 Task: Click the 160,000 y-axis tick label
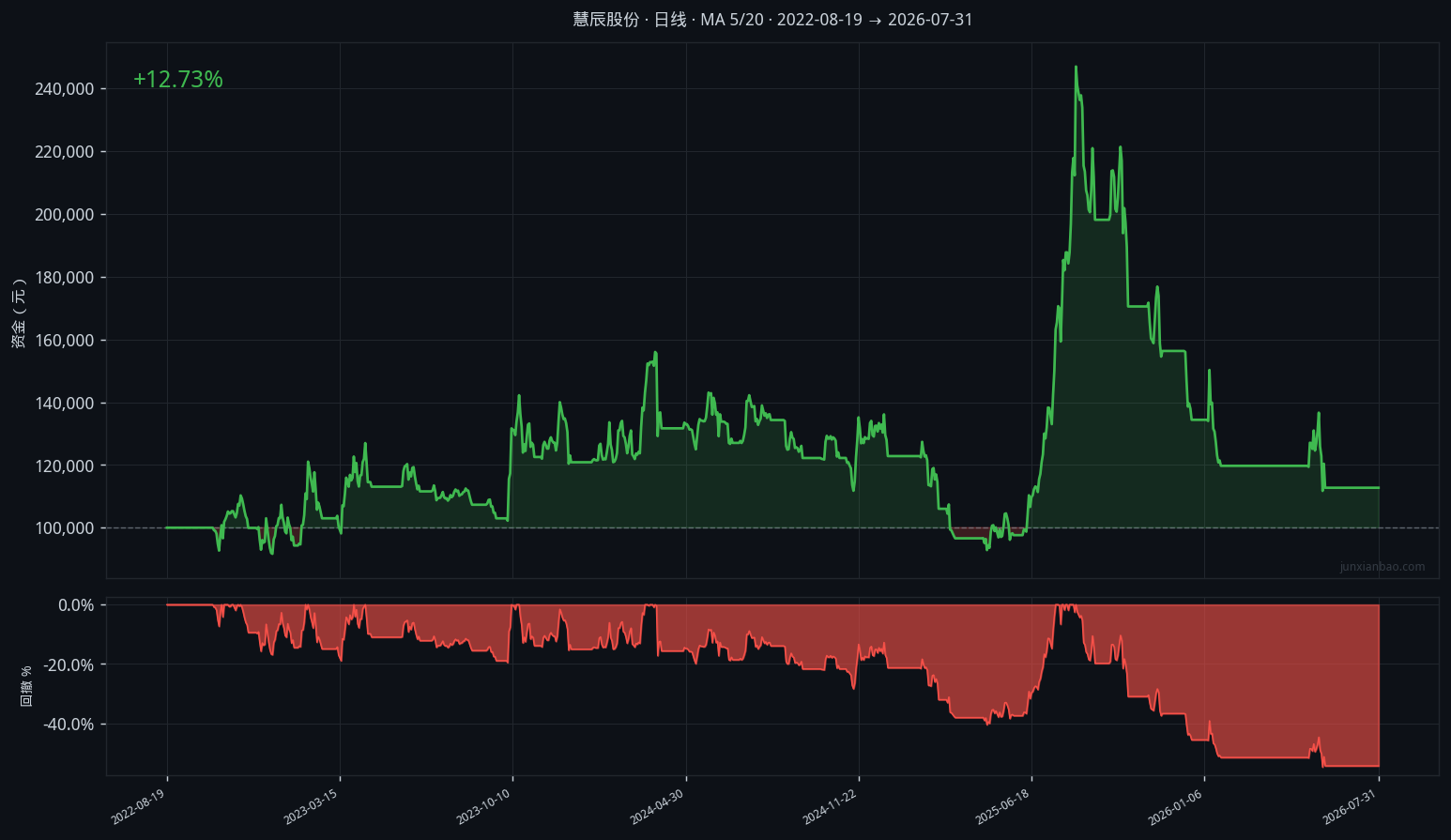(65, 341)
